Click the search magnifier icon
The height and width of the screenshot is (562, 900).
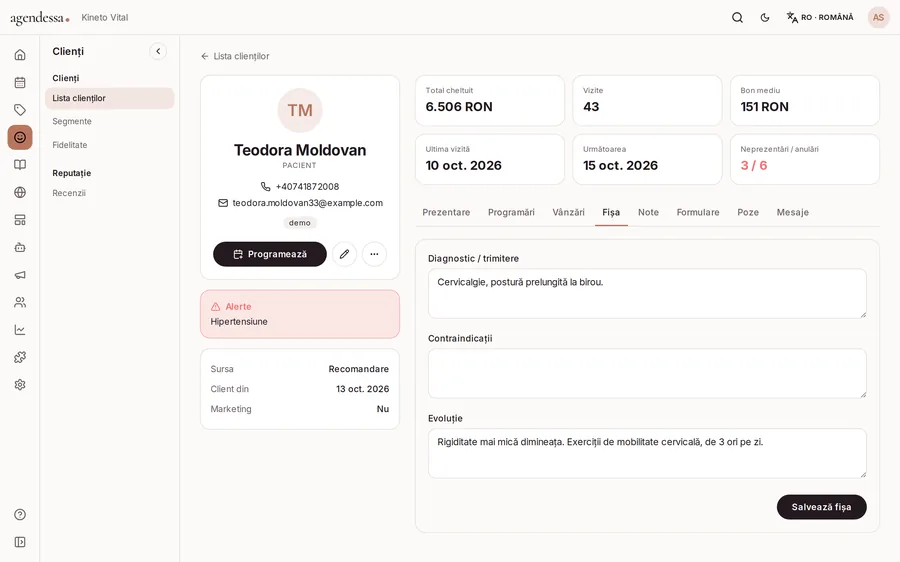click(738, 18)
